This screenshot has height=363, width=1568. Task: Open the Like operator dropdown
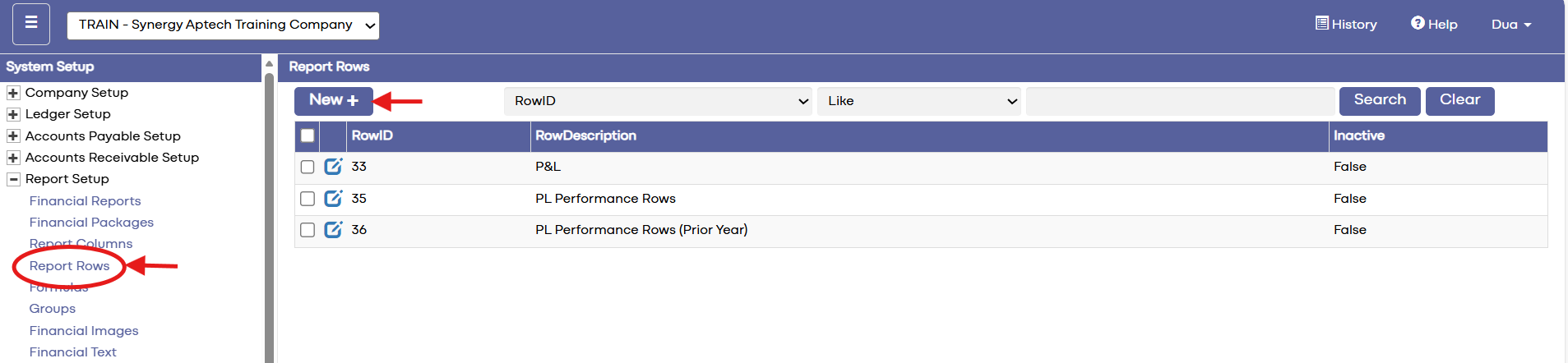pos(918,101)
